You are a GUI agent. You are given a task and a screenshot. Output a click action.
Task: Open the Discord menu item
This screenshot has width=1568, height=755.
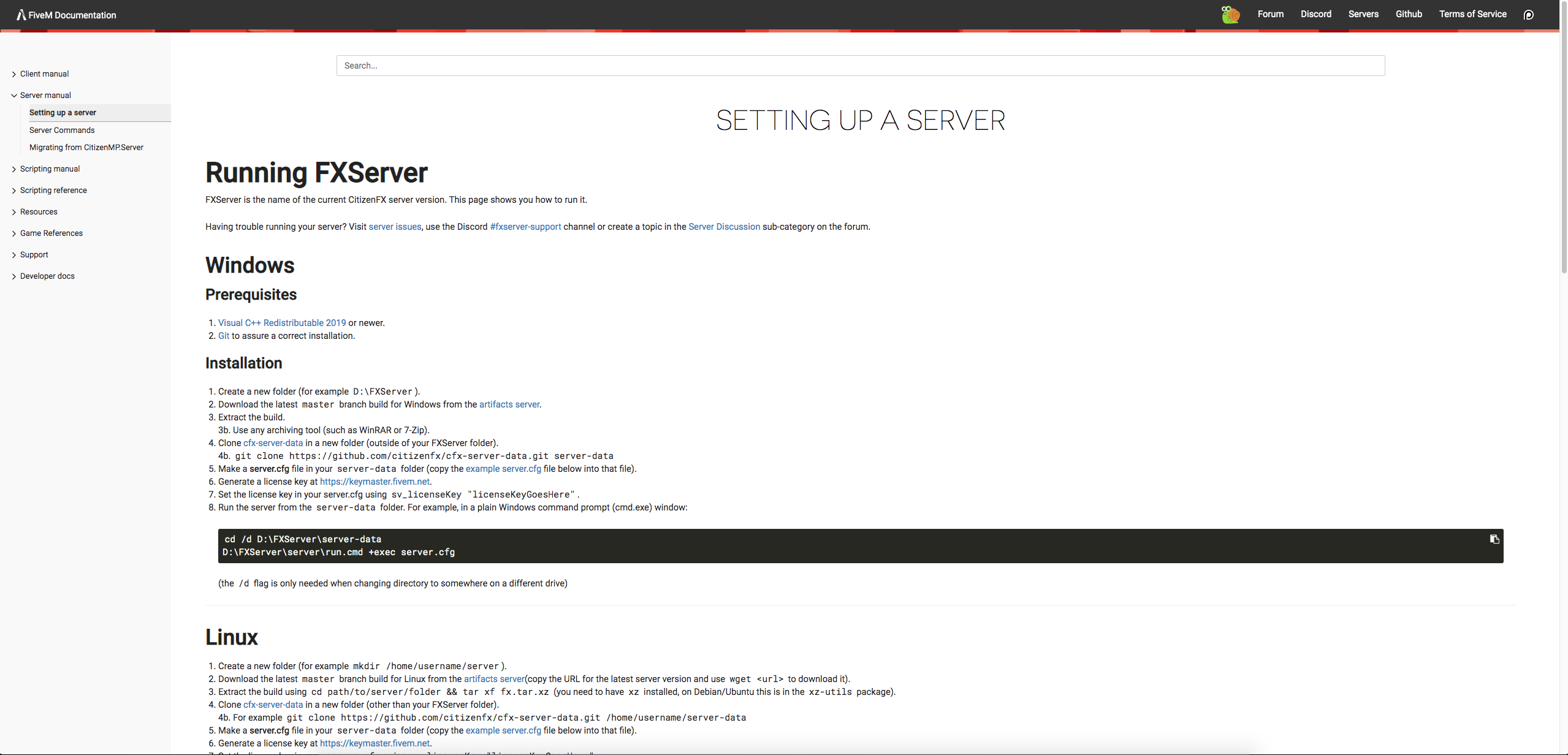click(1315, 14)
